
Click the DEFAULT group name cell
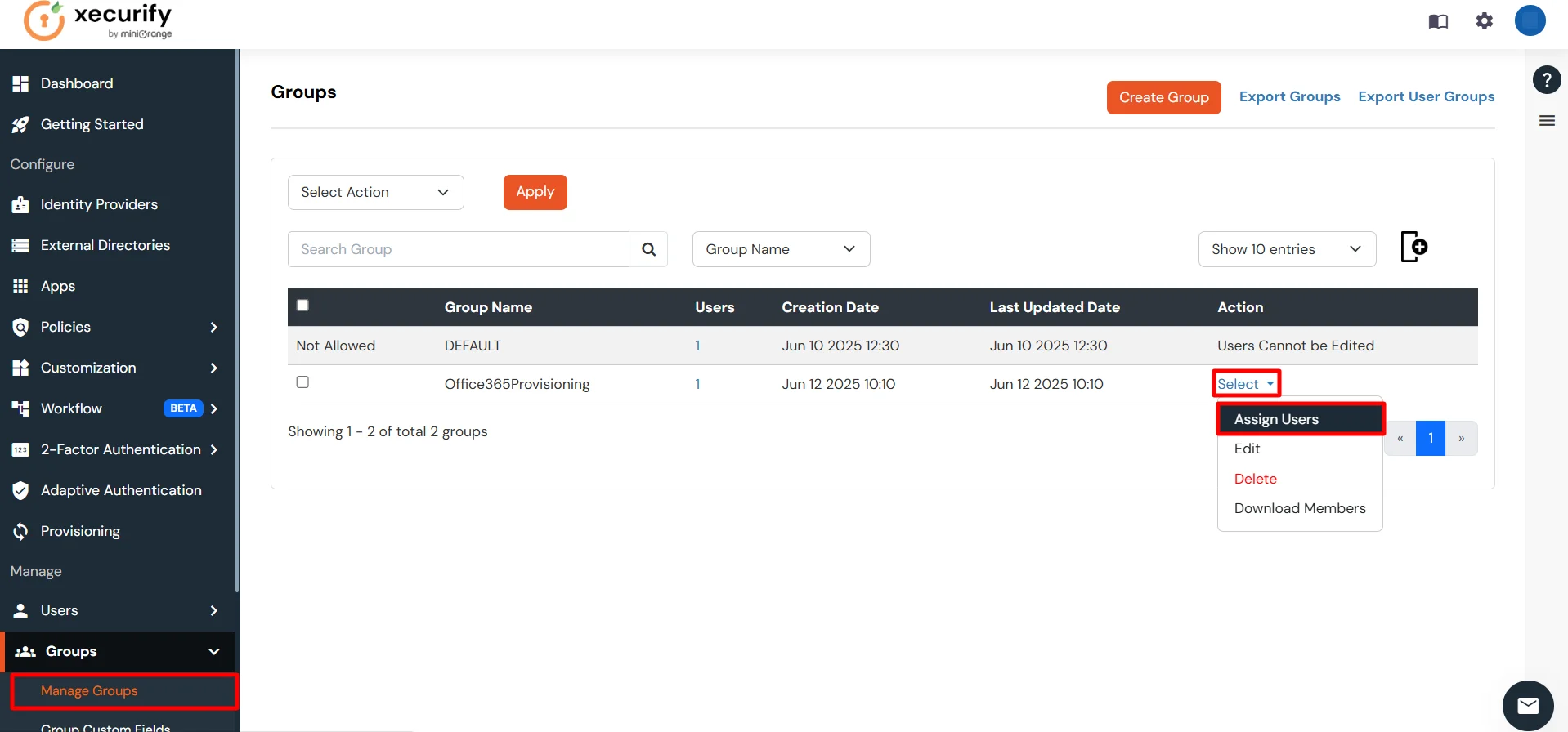pos(473,346)
